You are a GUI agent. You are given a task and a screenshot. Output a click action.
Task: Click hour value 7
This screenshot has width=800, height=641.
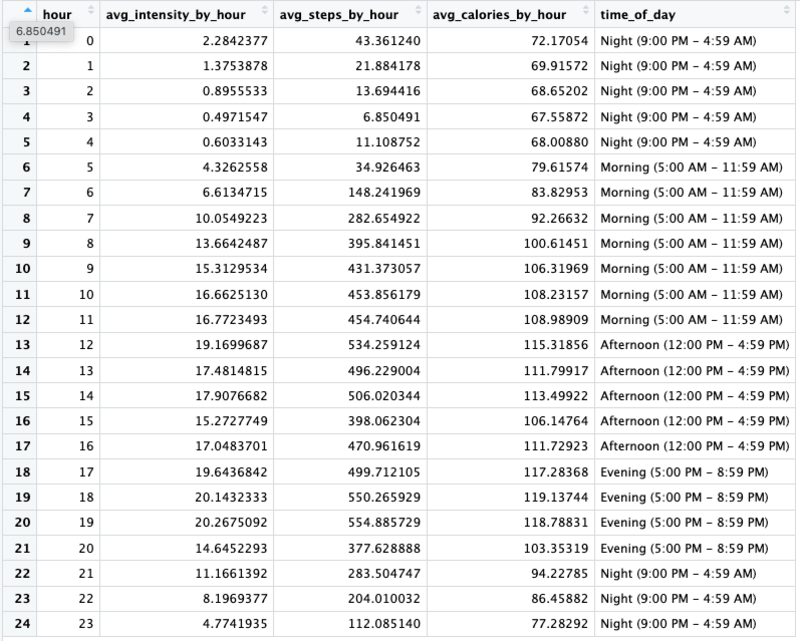pos(90,218)
